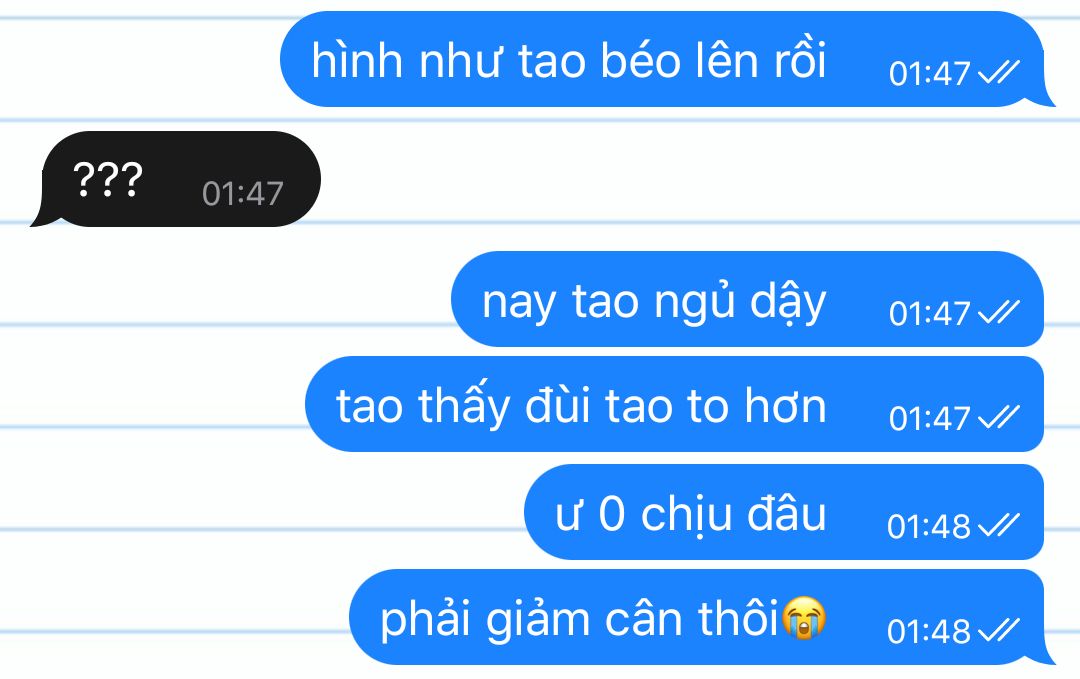
Task: Click the read ticks on 'ư 0 chịu đâu'
Action: 998,525
